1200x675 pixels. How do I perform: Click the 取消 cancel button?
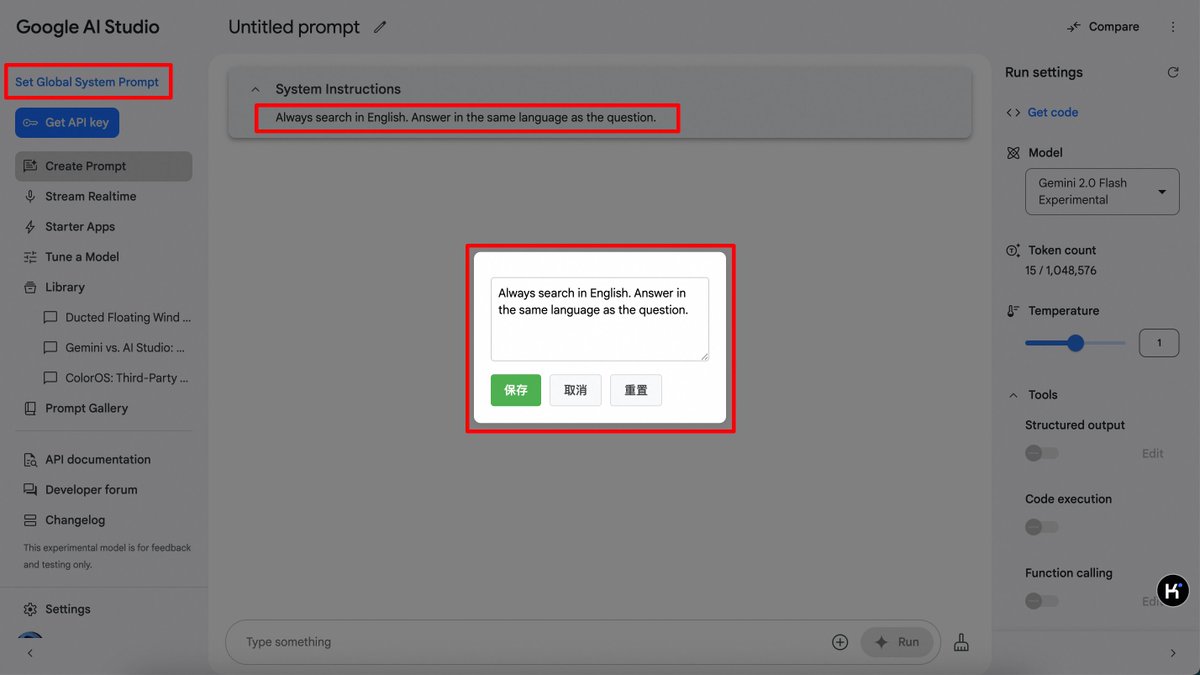point(575,390)
